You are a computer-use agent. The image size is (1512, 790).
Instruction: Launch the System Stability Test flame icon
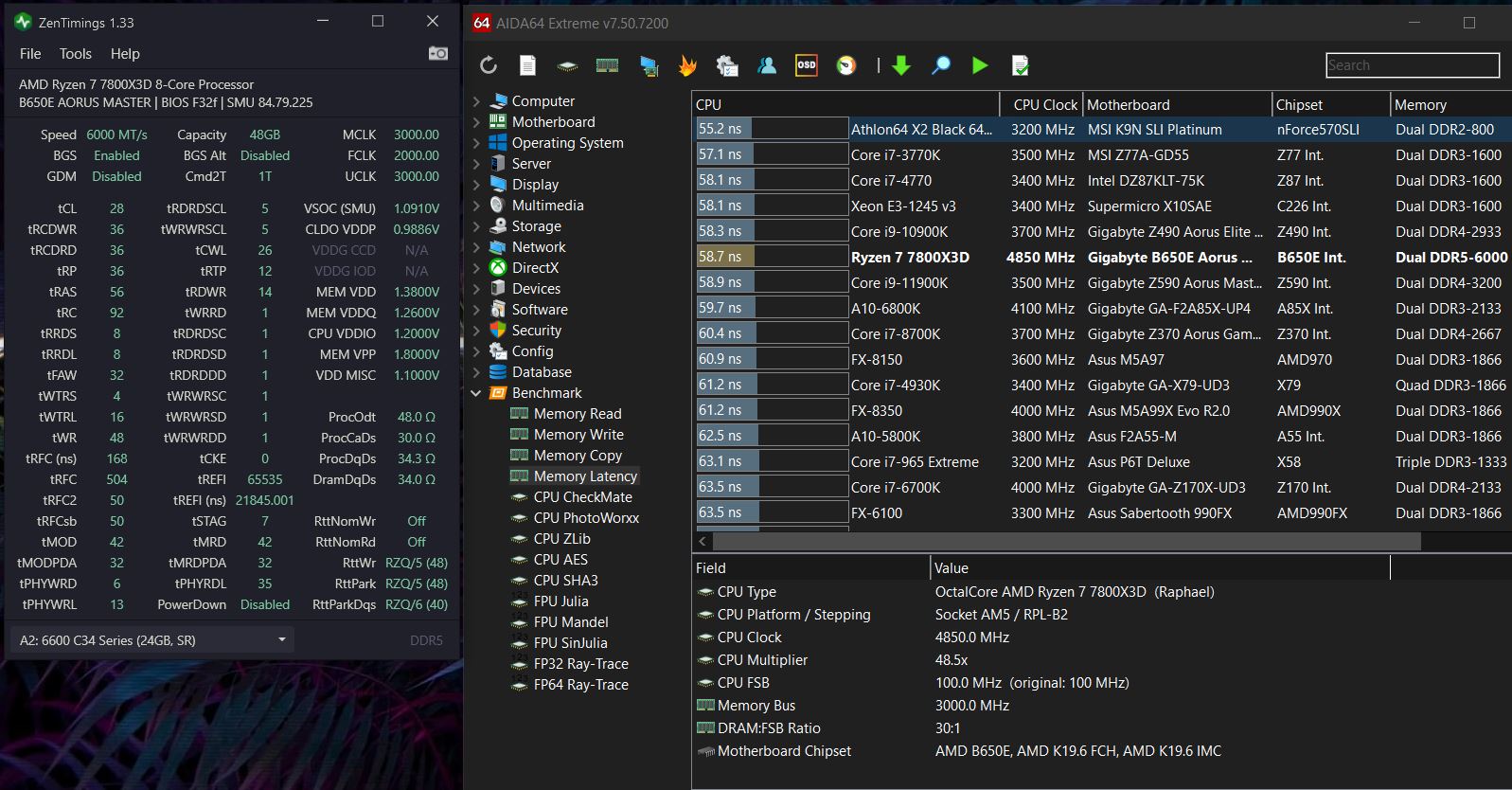pos(687,65)
